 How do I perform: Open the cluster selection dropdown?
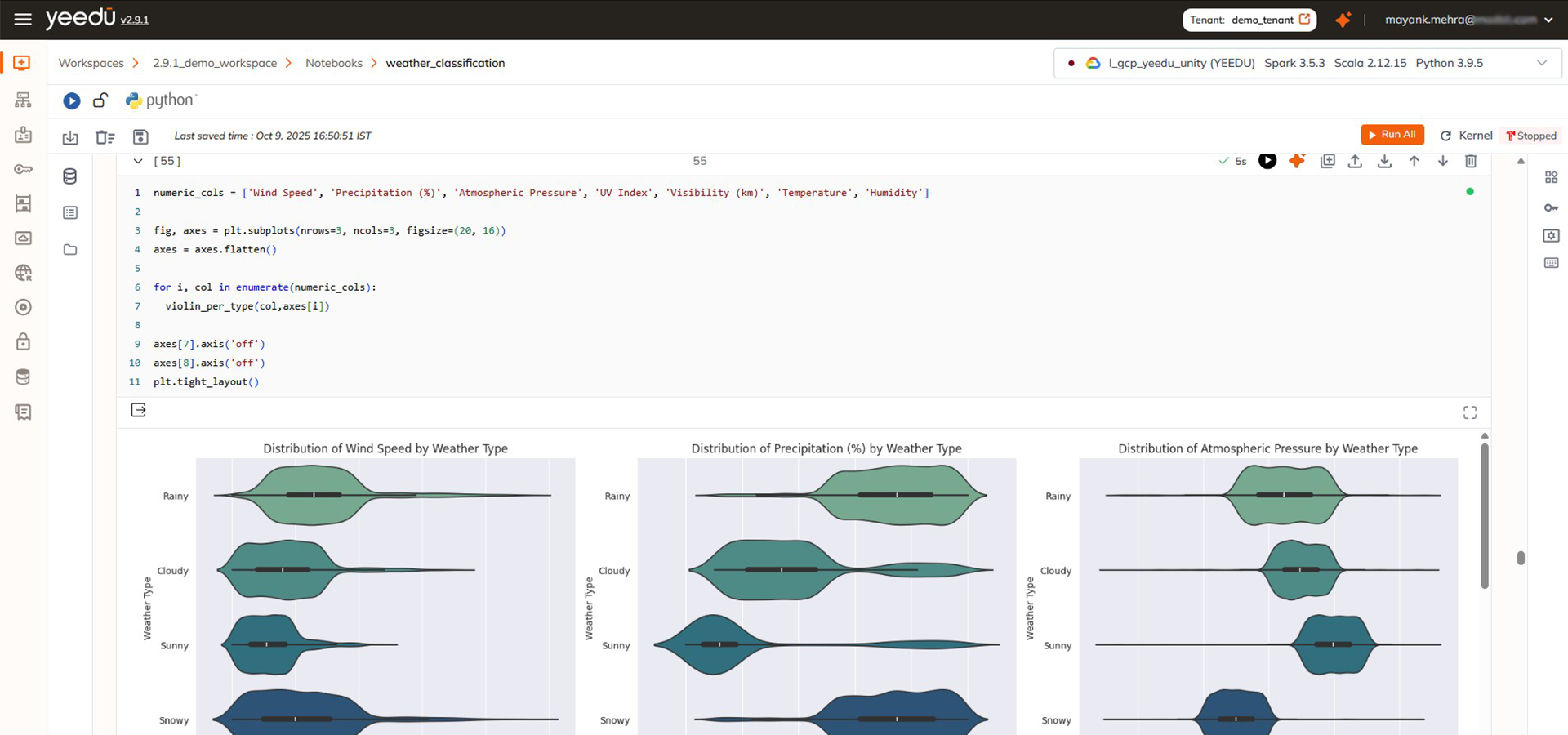click(x=1541, y=63)
